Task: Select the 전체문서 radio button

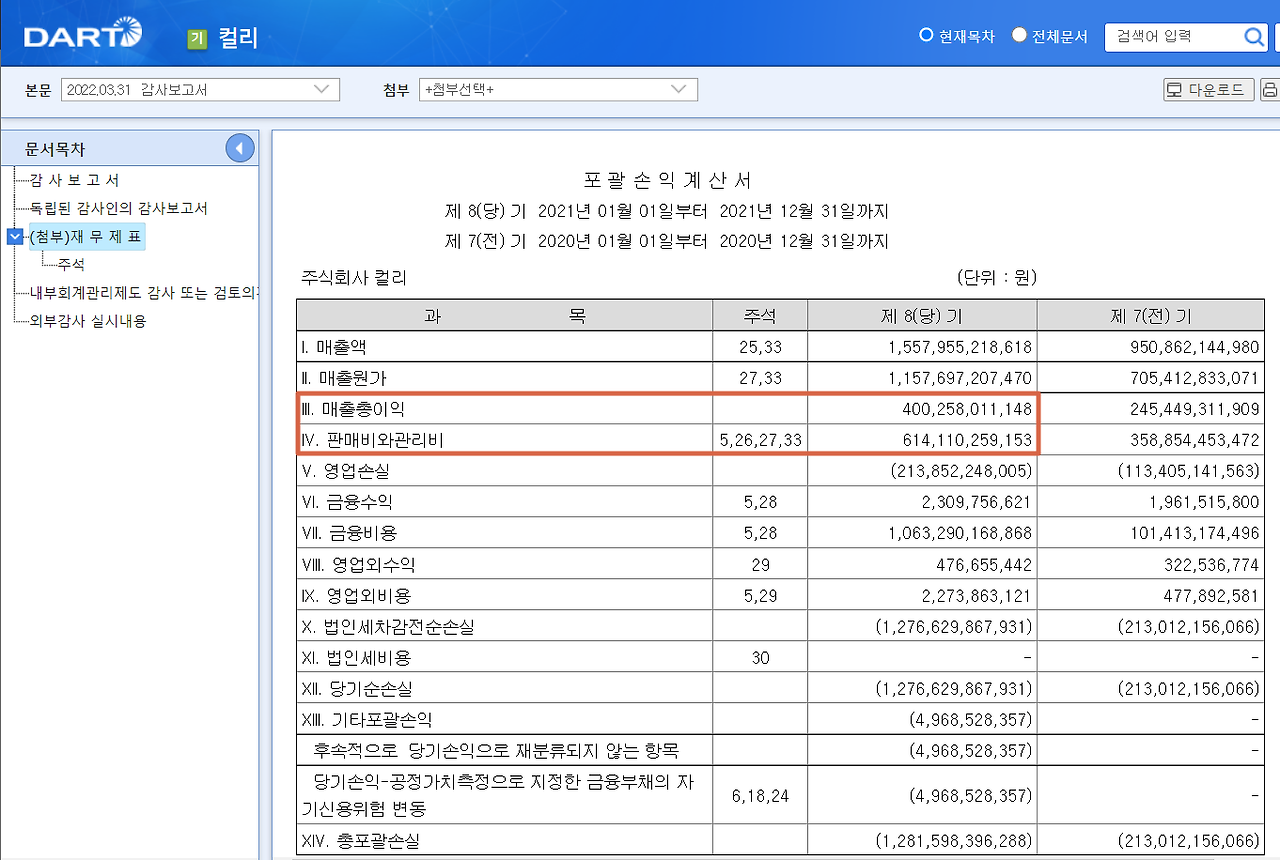Action: pyautogui.click(x=1018, y=34)
